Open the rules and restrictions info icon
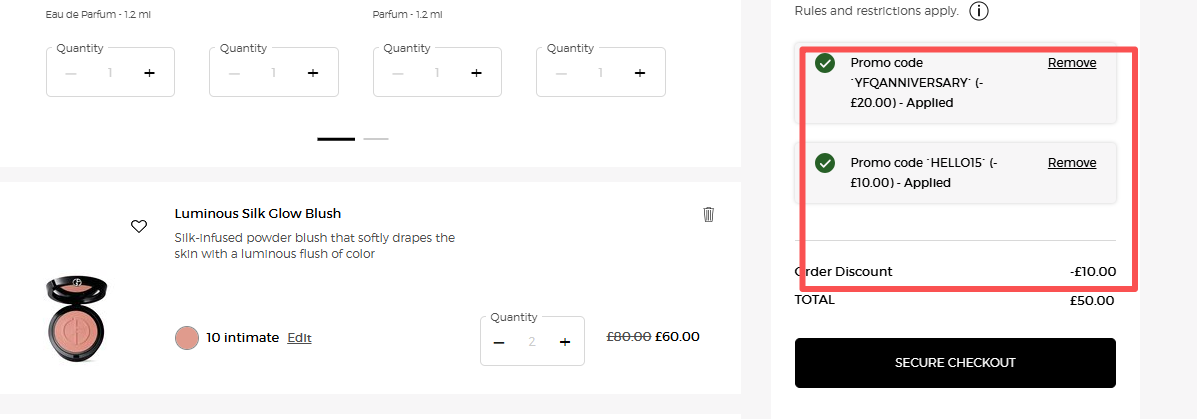This screenshot has height=419, width=1197. click(978, 12)
